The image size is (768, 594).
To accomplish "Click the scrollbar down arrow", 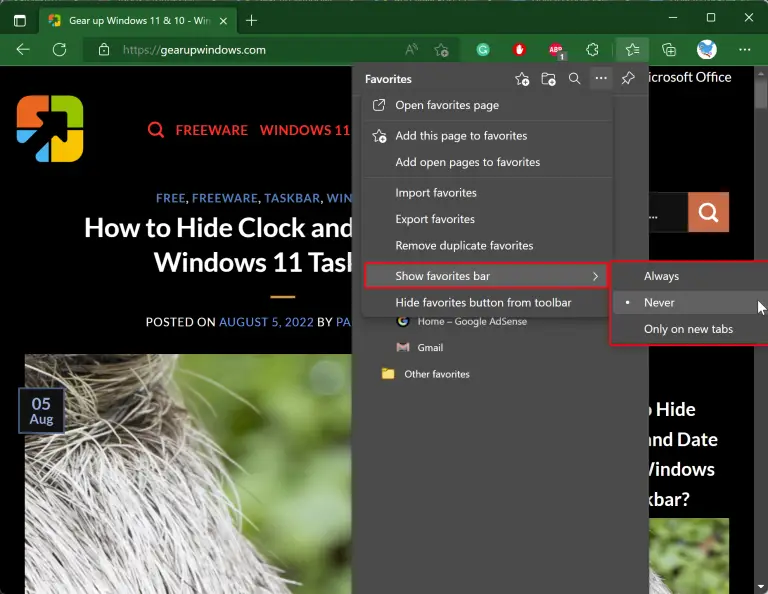I will coord(761,587).
